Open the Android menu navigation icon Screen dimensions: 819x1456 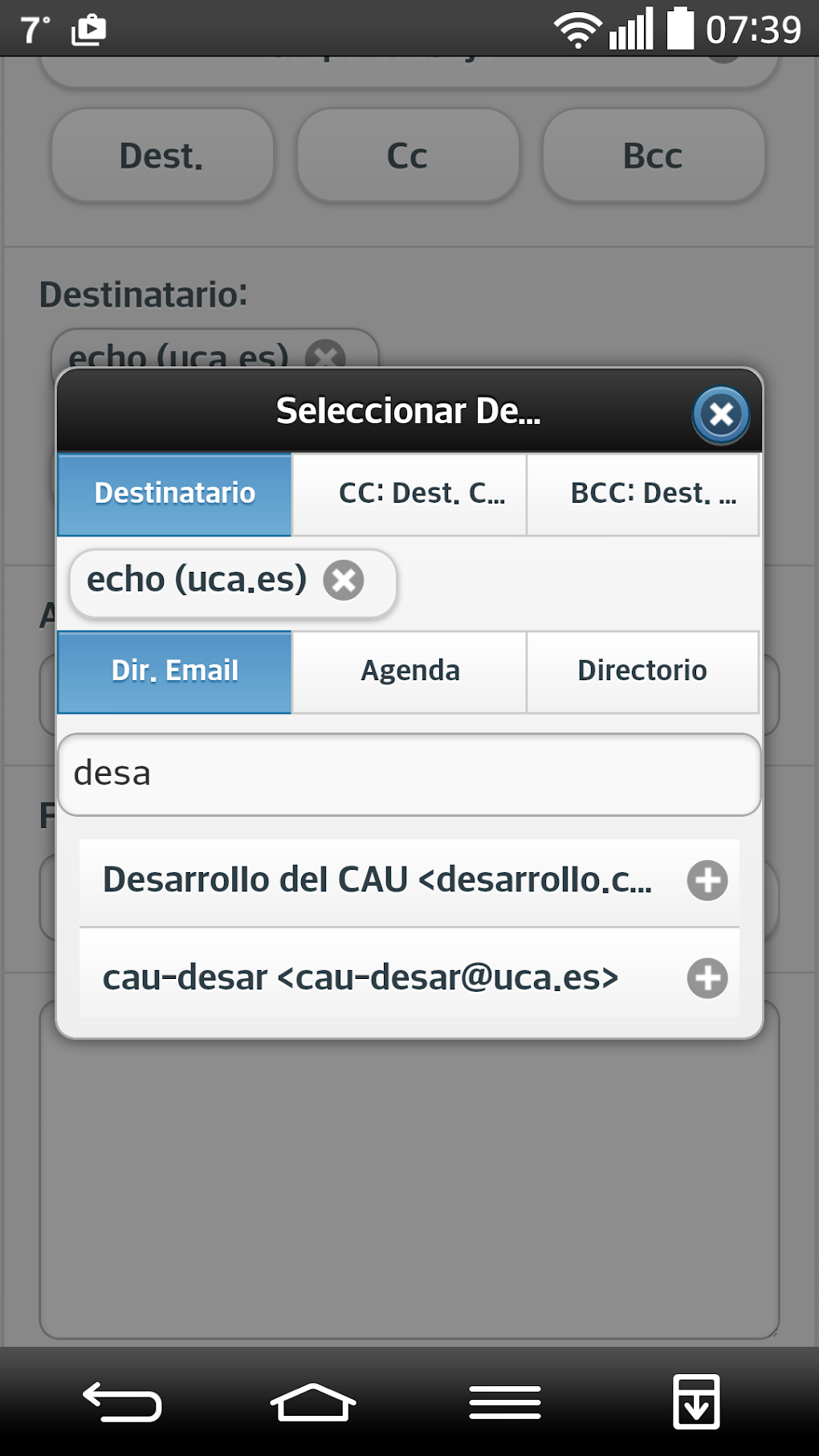click(504, 1402)
